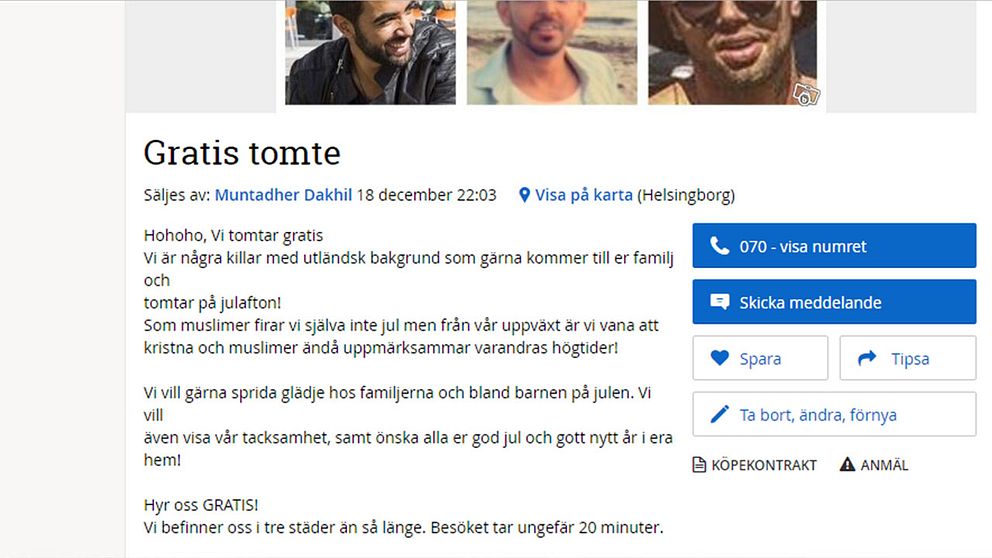The height and width of the screenshot is (558, 992).
Task: Open the Visa på karta link
Action: [x=583, y=195]
